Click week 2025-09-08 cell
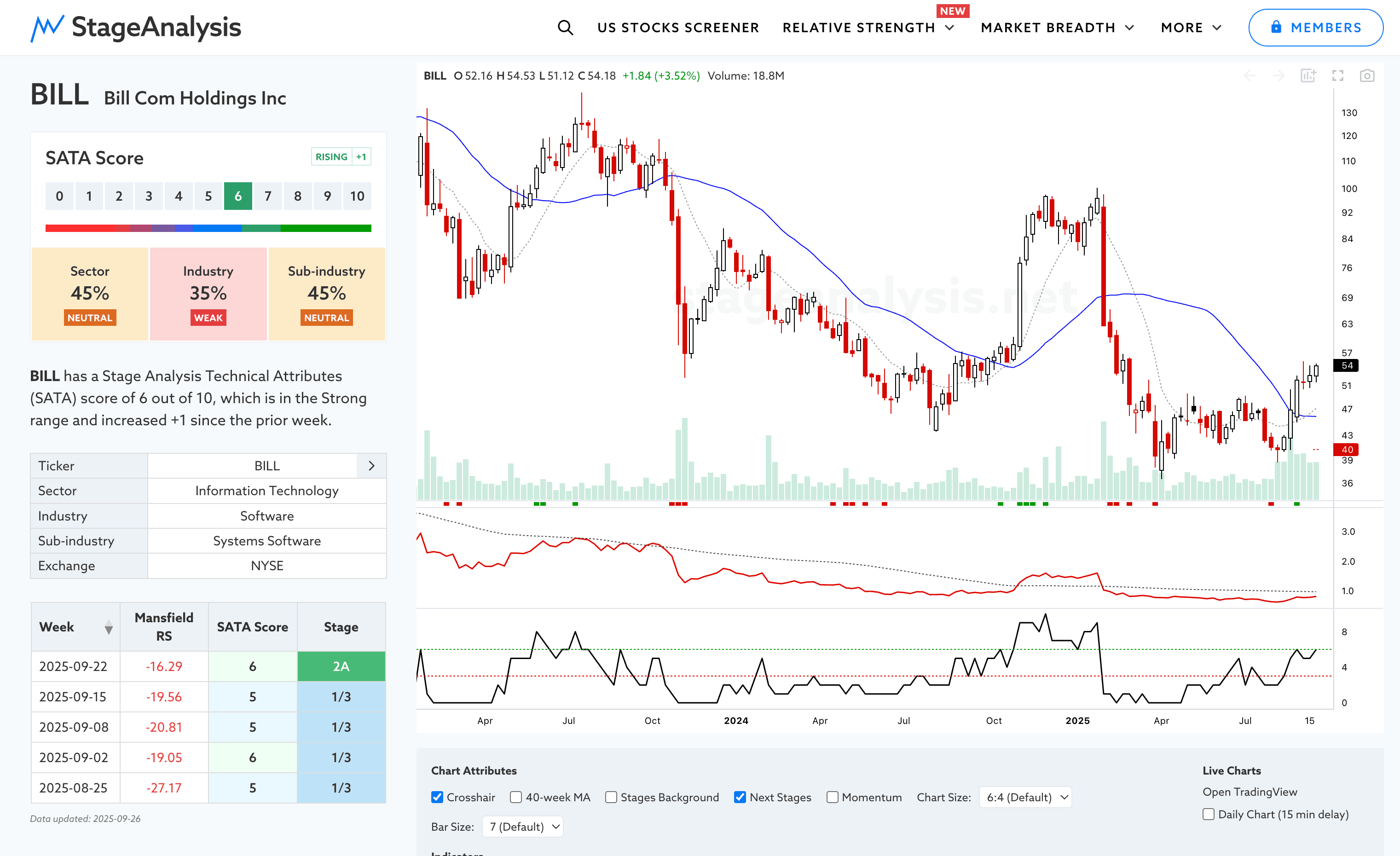The image size is (1400, 856). click(x=75, y=727)
